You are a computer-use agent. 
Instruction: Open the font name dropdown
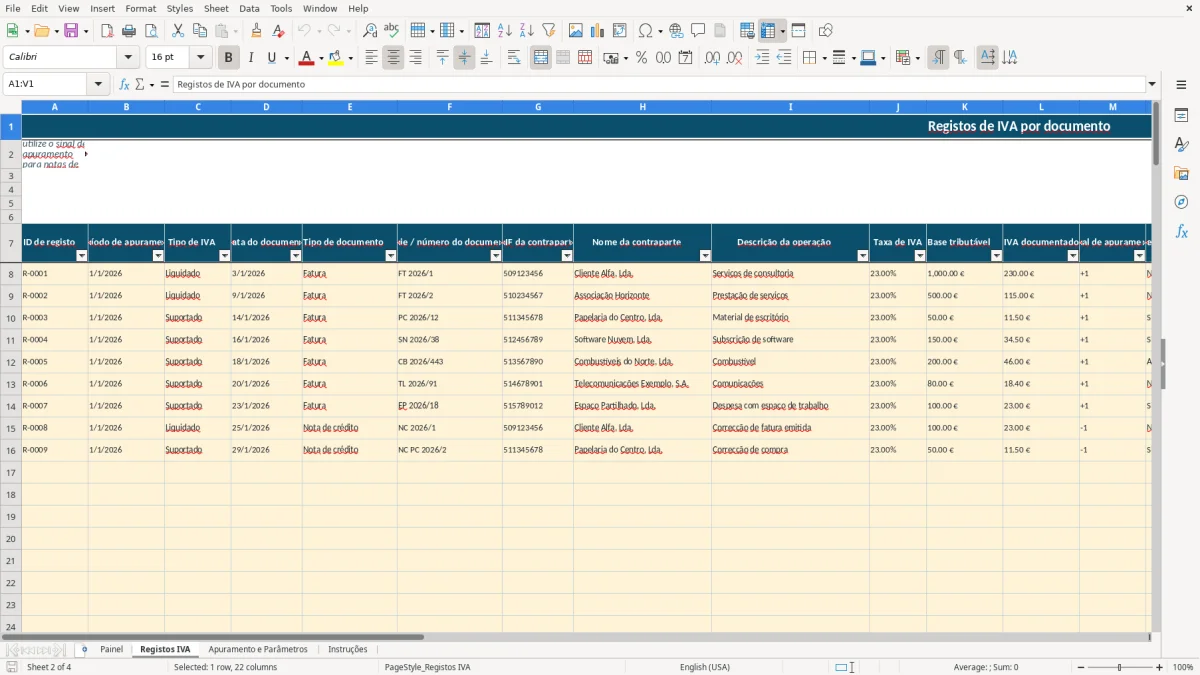pos(128,58)
